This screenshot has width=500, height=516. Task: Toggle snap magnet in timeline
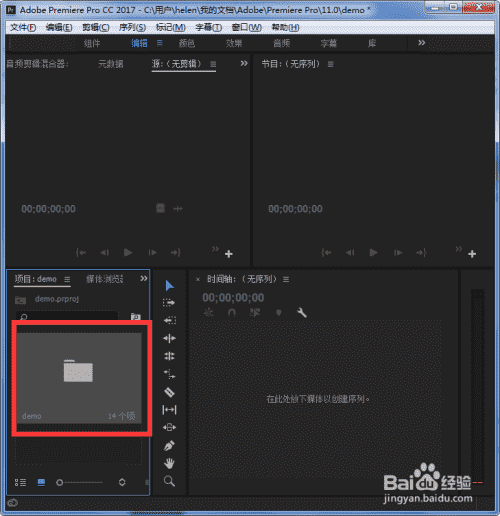click(x=232, y=312)
